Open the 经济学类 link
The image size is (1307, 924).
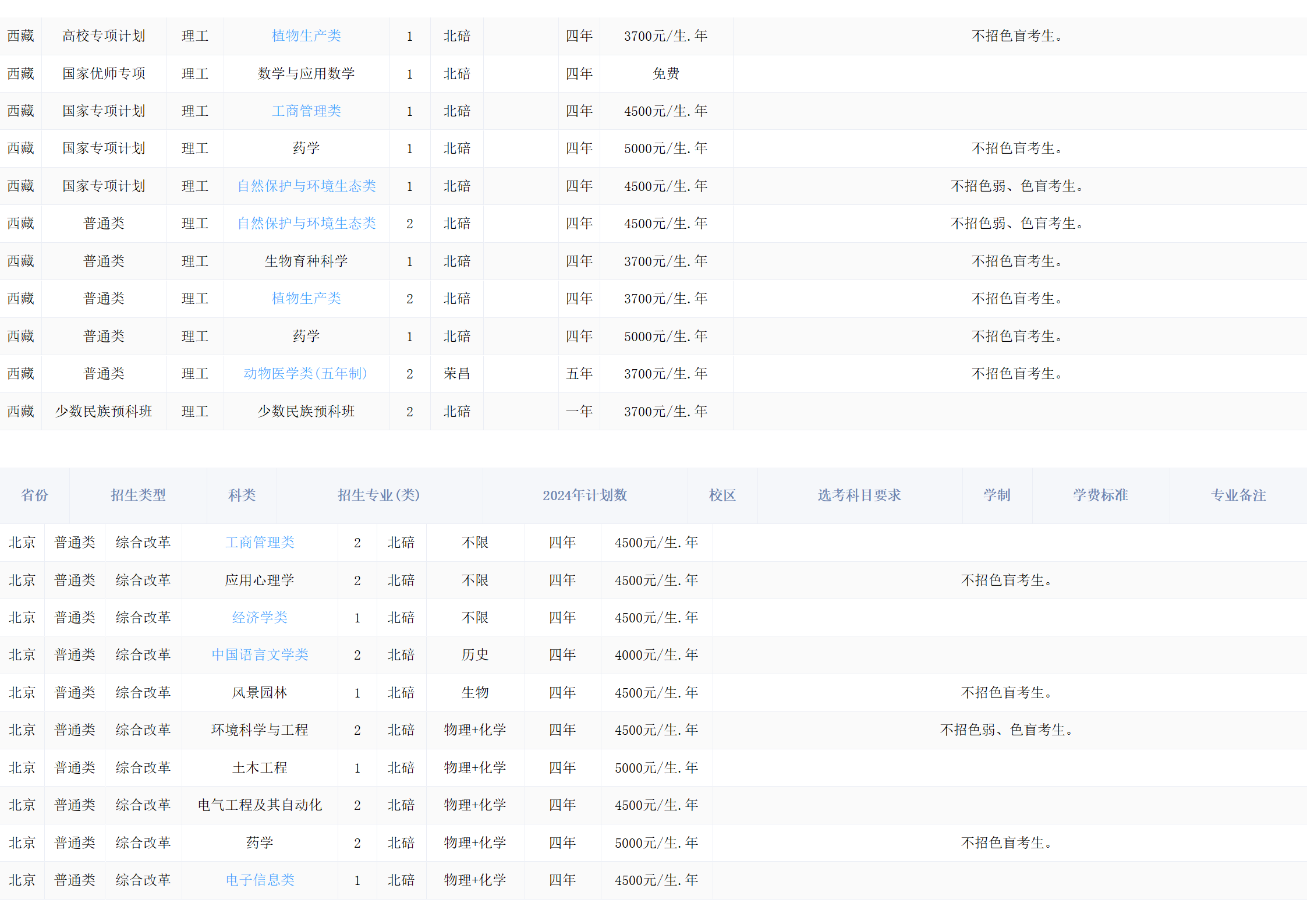(260, 617)
